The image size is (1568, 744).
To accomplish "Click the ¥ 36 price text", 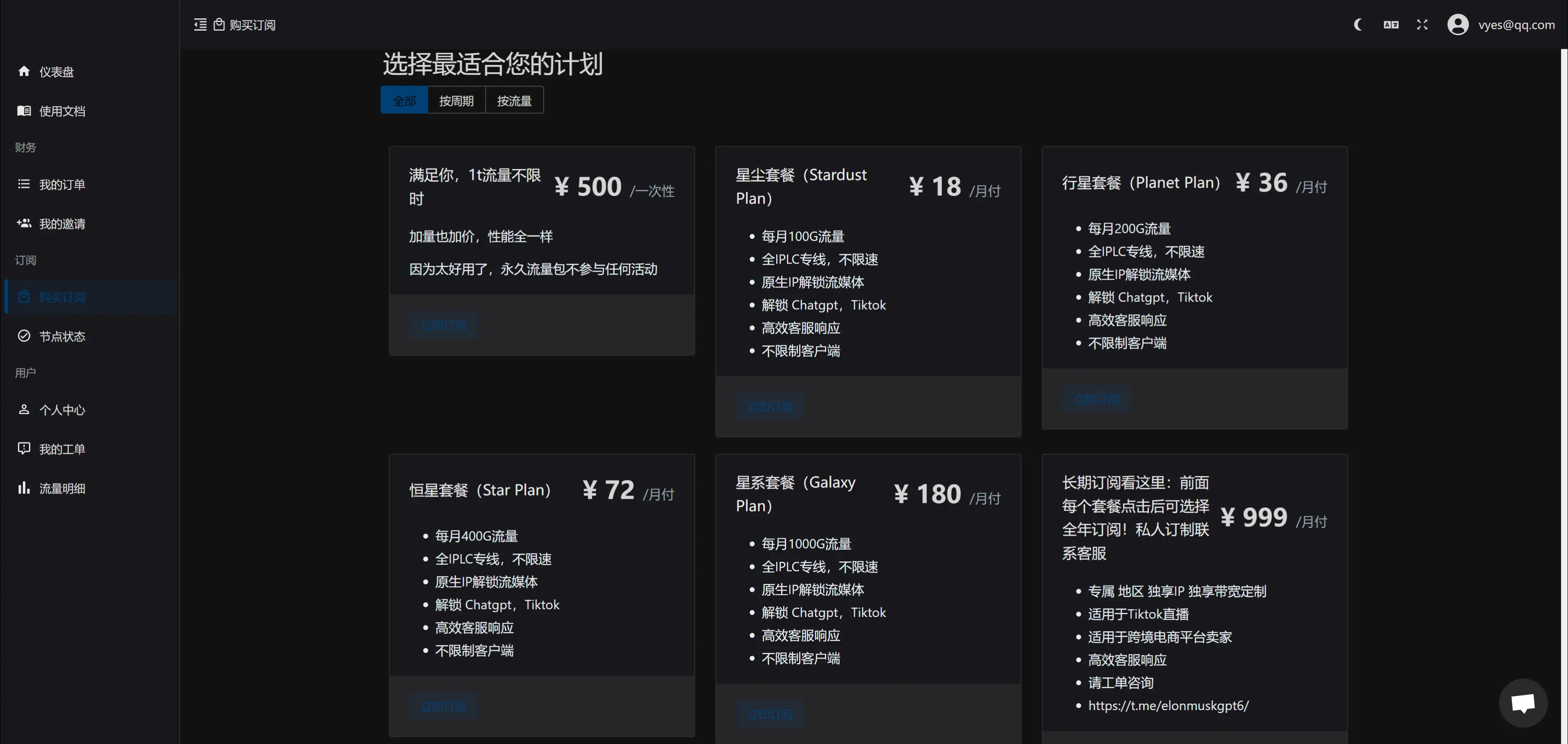I will pos(1261,182).
